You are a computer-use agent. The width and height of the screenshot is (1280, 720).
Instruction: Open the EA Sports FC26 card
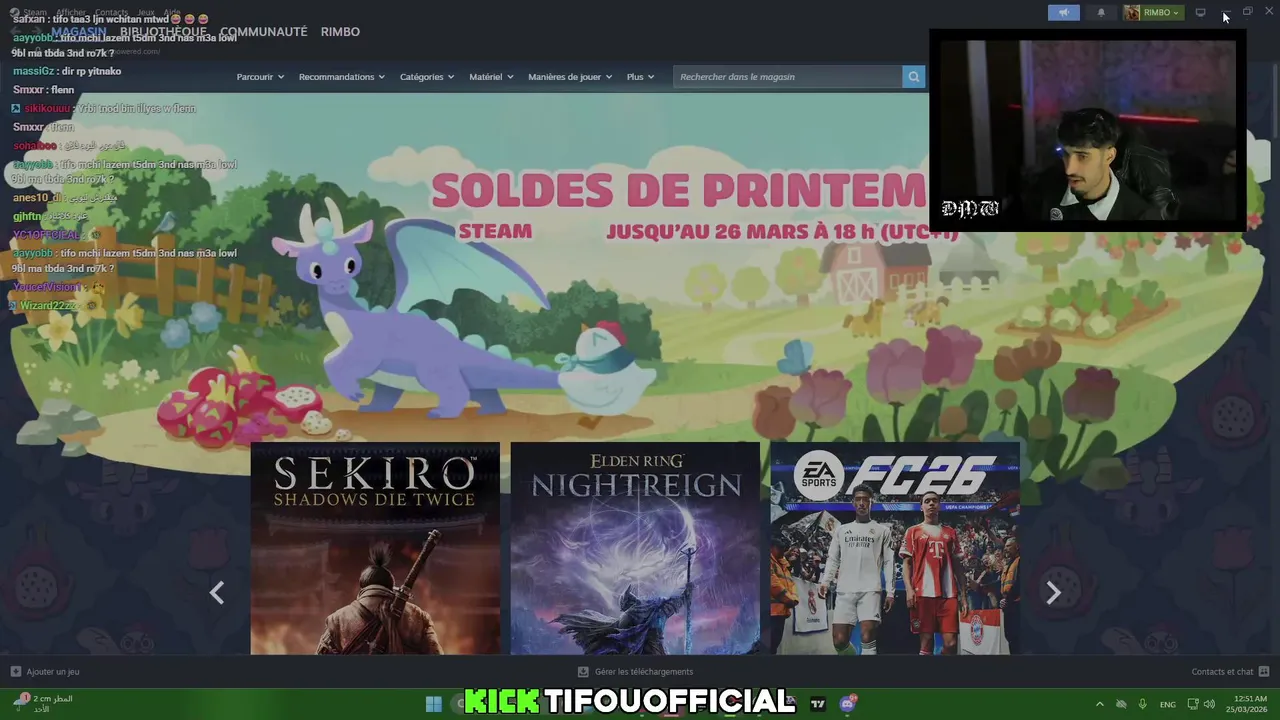[x=895, y=548]
